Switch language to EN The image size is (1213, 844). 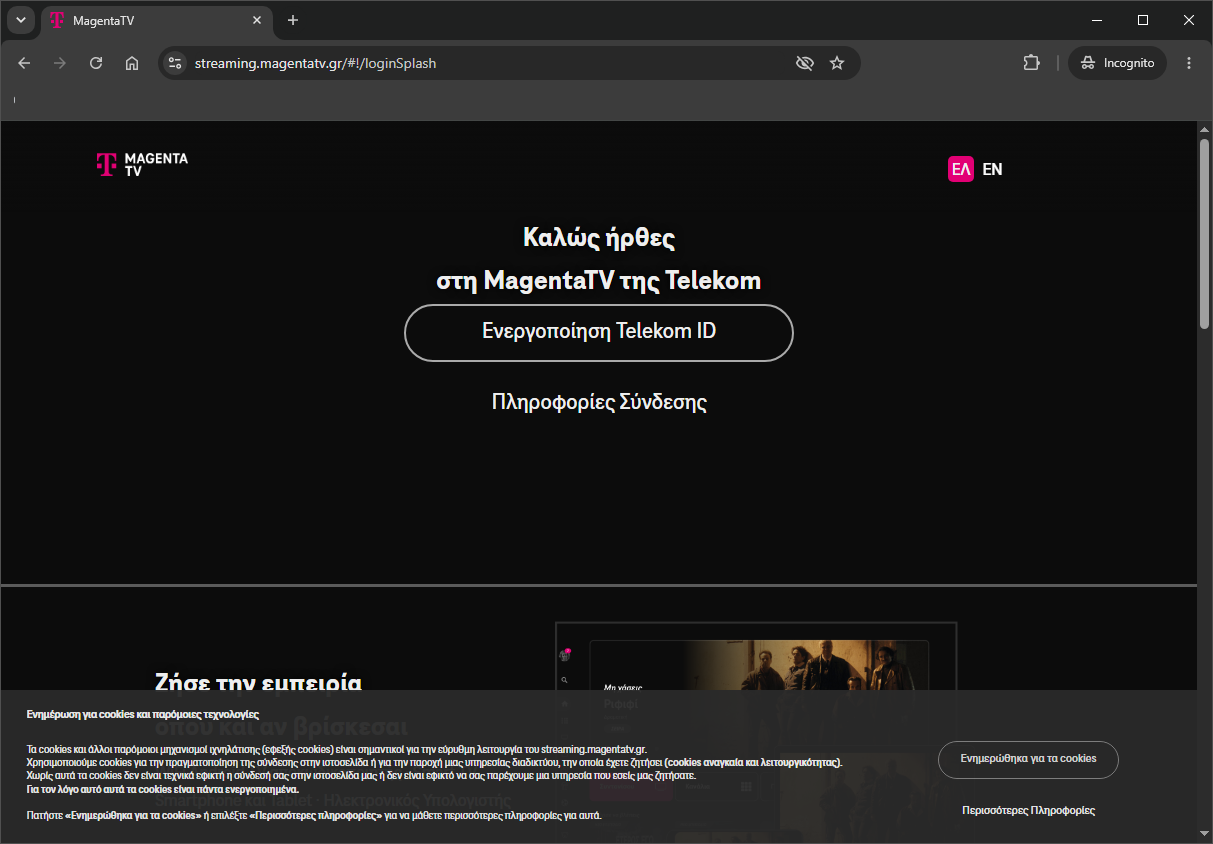click(992, 169)
